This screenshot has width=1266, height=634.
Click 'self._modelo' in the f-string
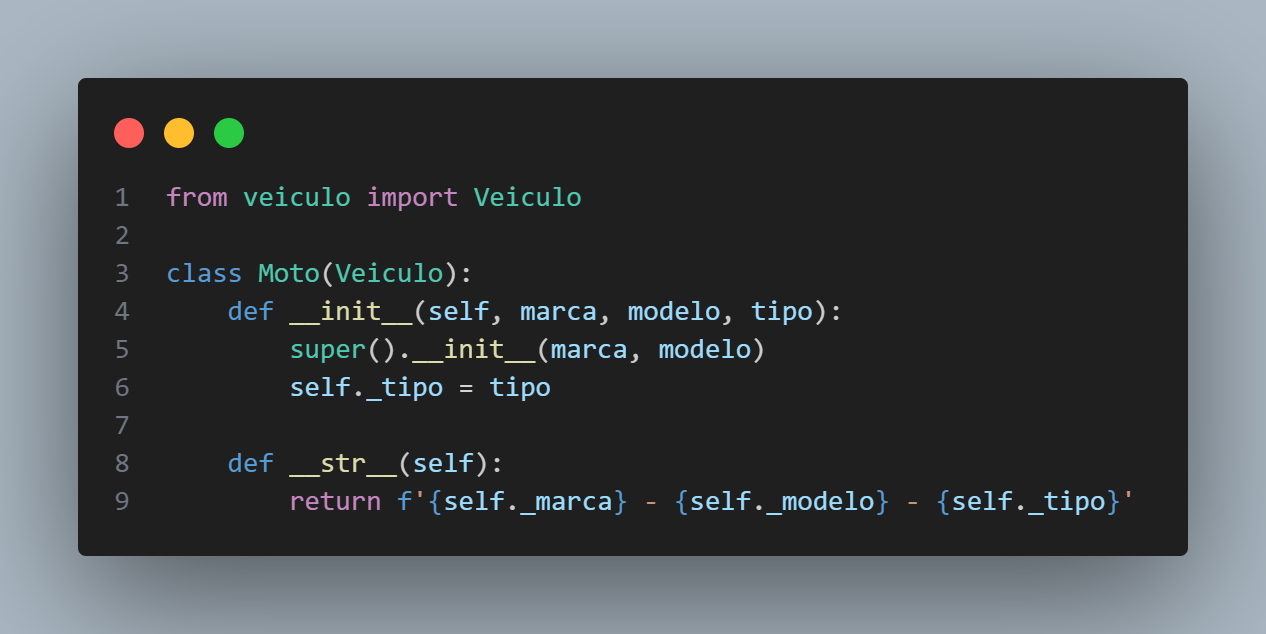[782, 501]
